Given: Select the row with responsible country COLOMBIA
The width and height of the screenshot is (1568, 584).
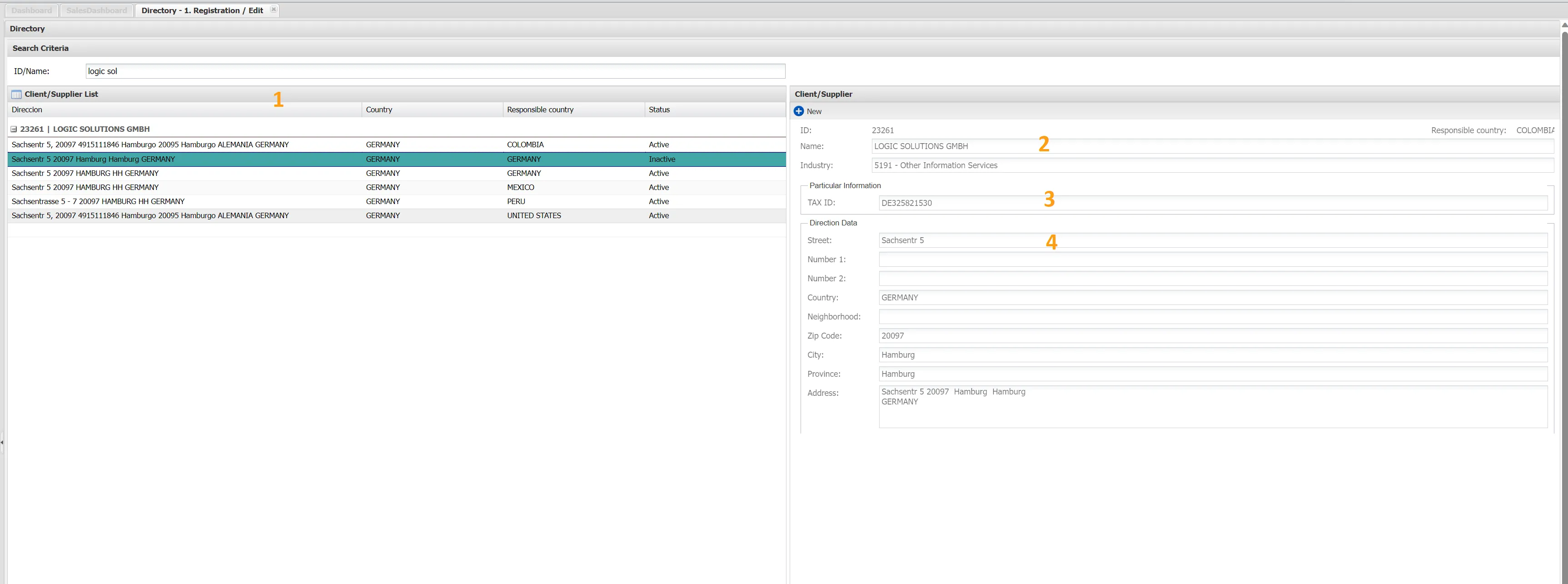Looking at the screenshot, I should 396,145.
